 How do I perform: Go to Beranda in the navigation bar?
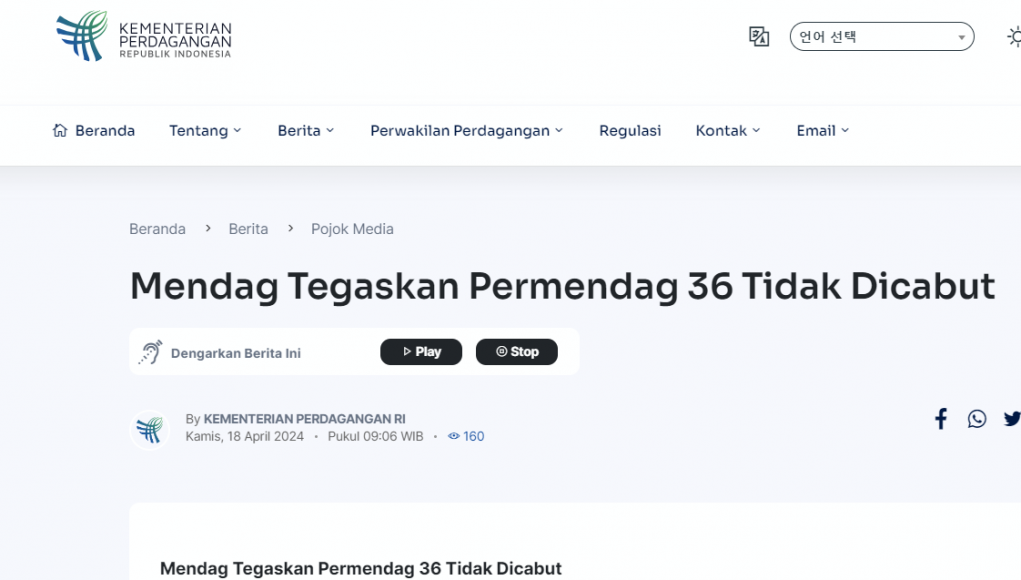[94, 131]
